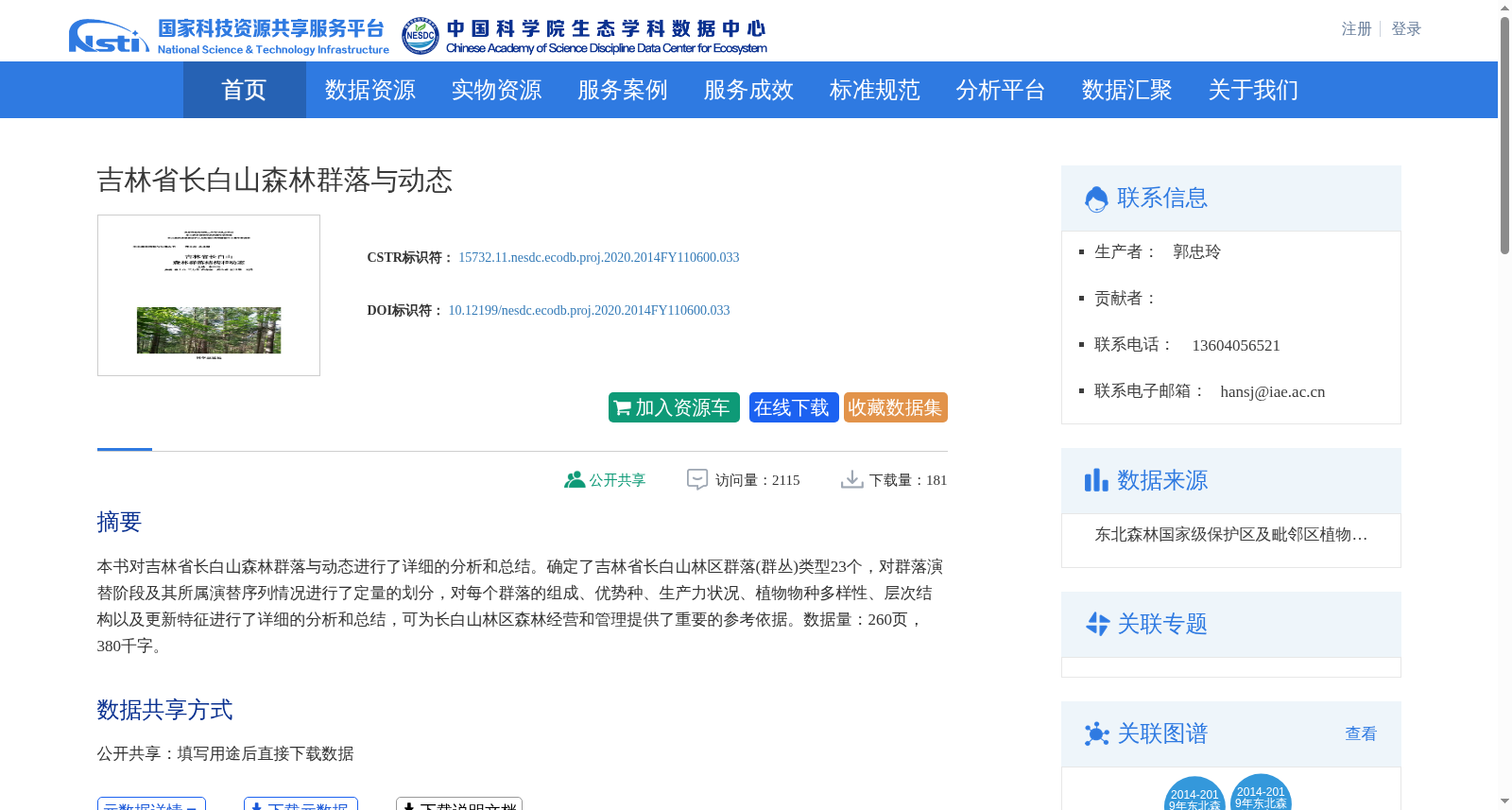Click the 中国科学院生态学科数据中心 title text

[x=606, y=28]
